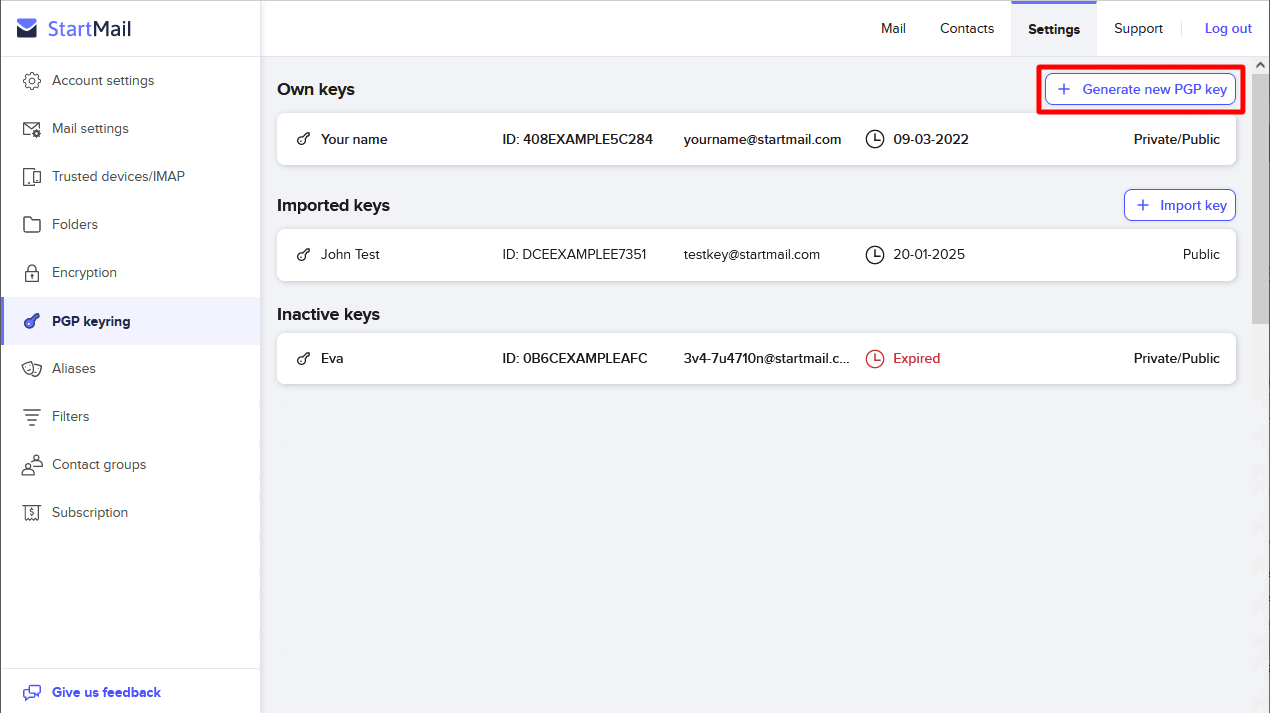Click the PGP keyring key icon in sidebar
The image size is (1270, 713).
point(32,322)
